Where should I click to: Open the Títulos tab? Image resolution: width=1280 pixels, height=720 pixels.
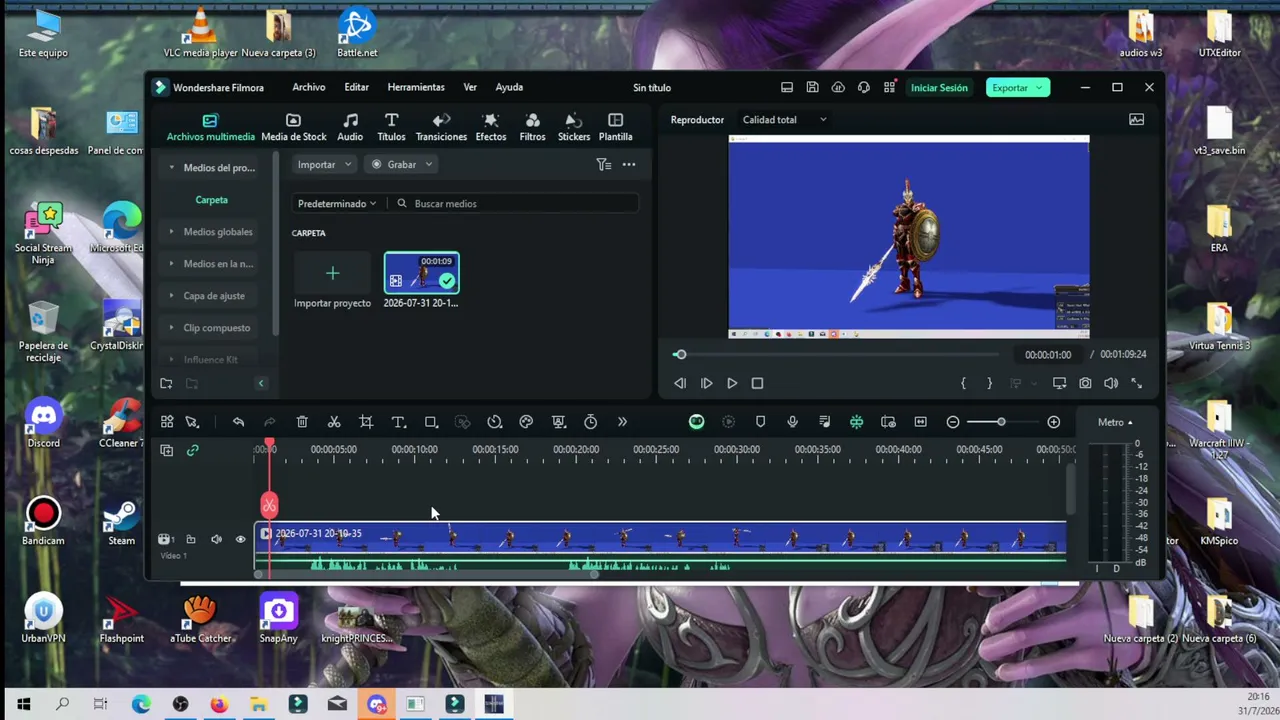391,127
